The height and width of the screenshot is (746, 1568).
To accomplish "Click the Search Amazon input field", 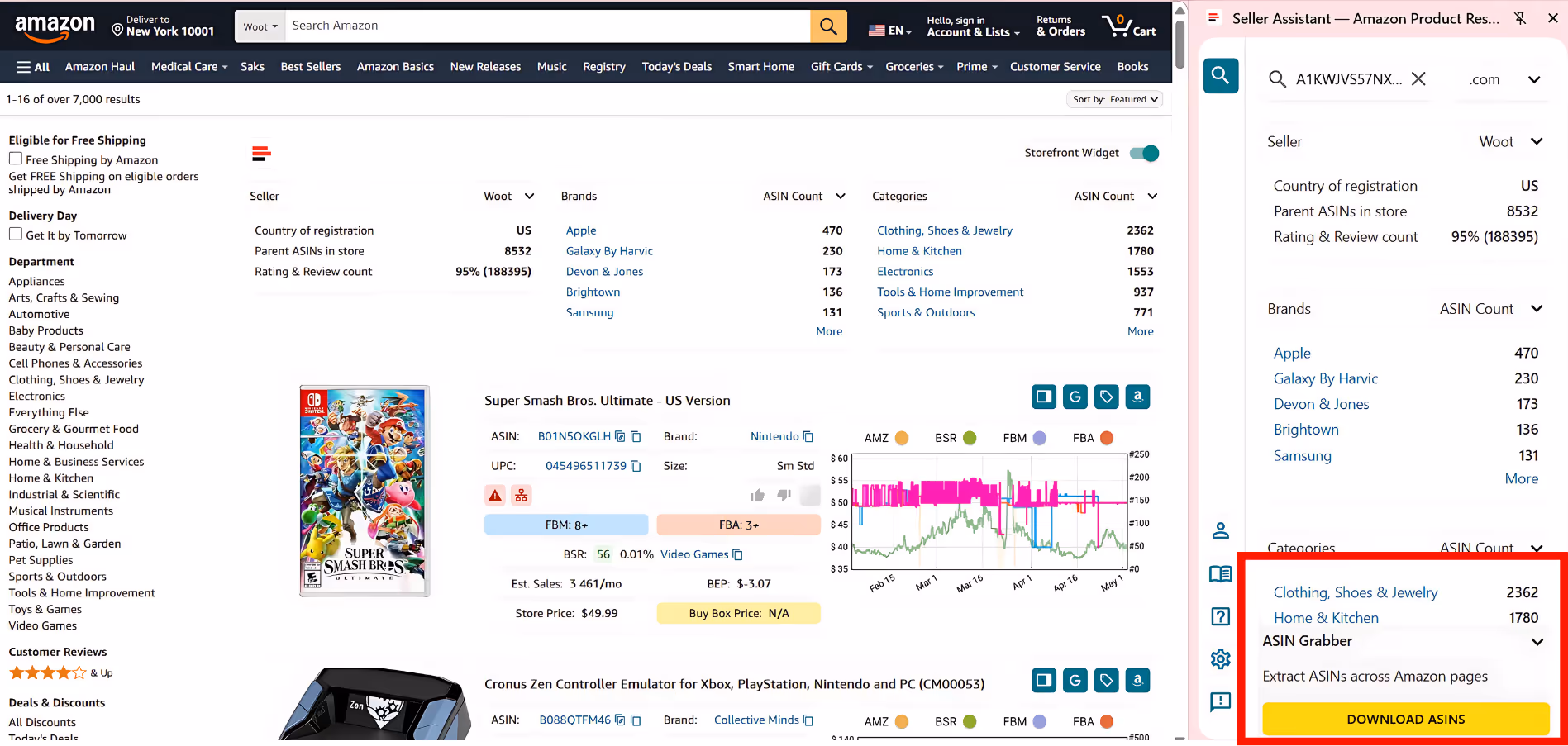I will [x=548, y=26].
